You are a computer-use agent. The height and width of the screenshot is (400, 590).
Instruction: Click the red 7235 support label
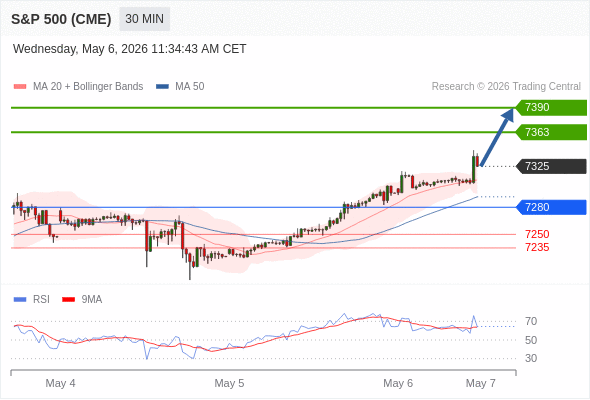coord(537,248)
